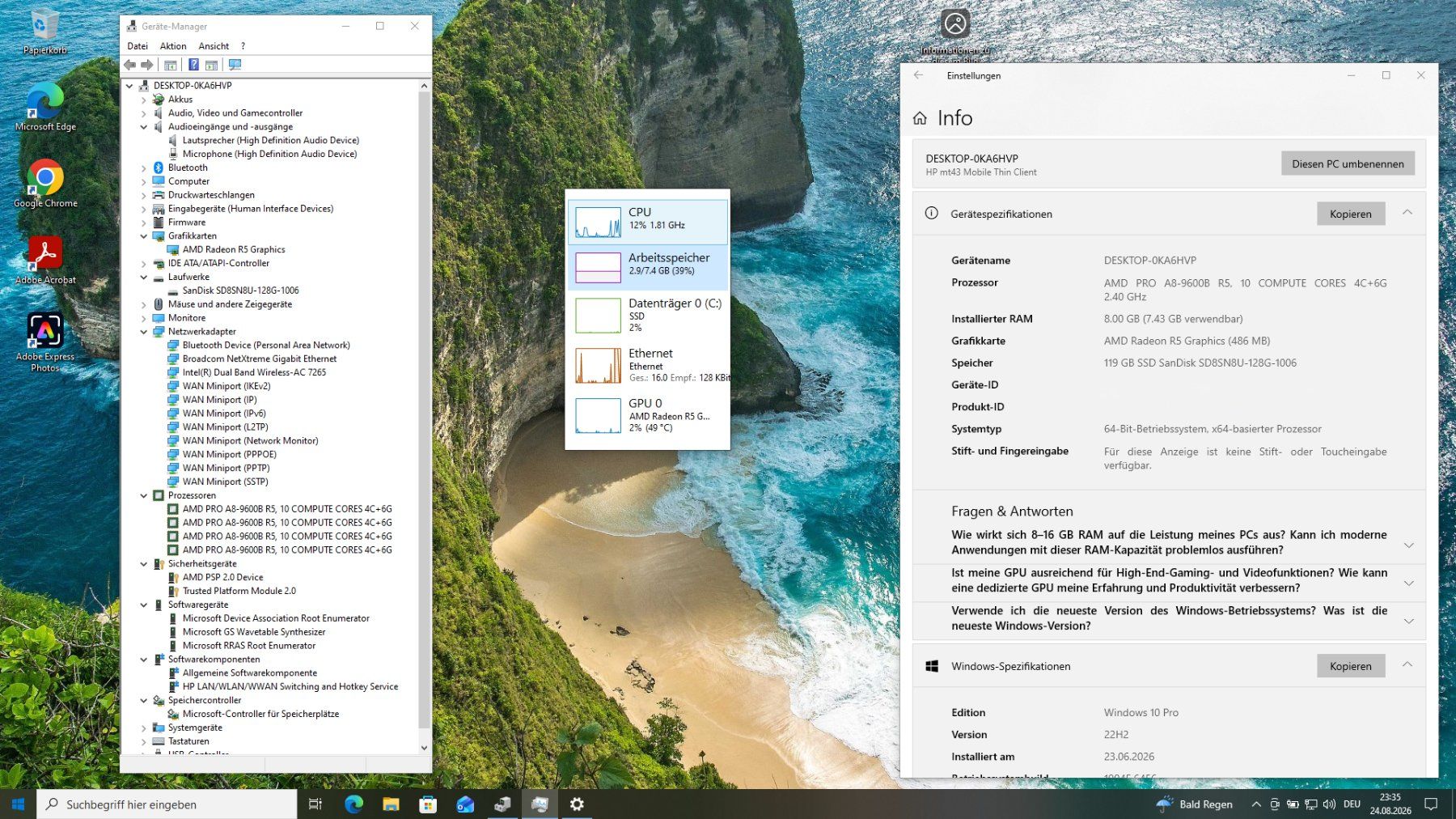Click the Back arrow in Geräte-Manager toolbar
Viewport: 1456px width, 819px height.
click(130, 65)
